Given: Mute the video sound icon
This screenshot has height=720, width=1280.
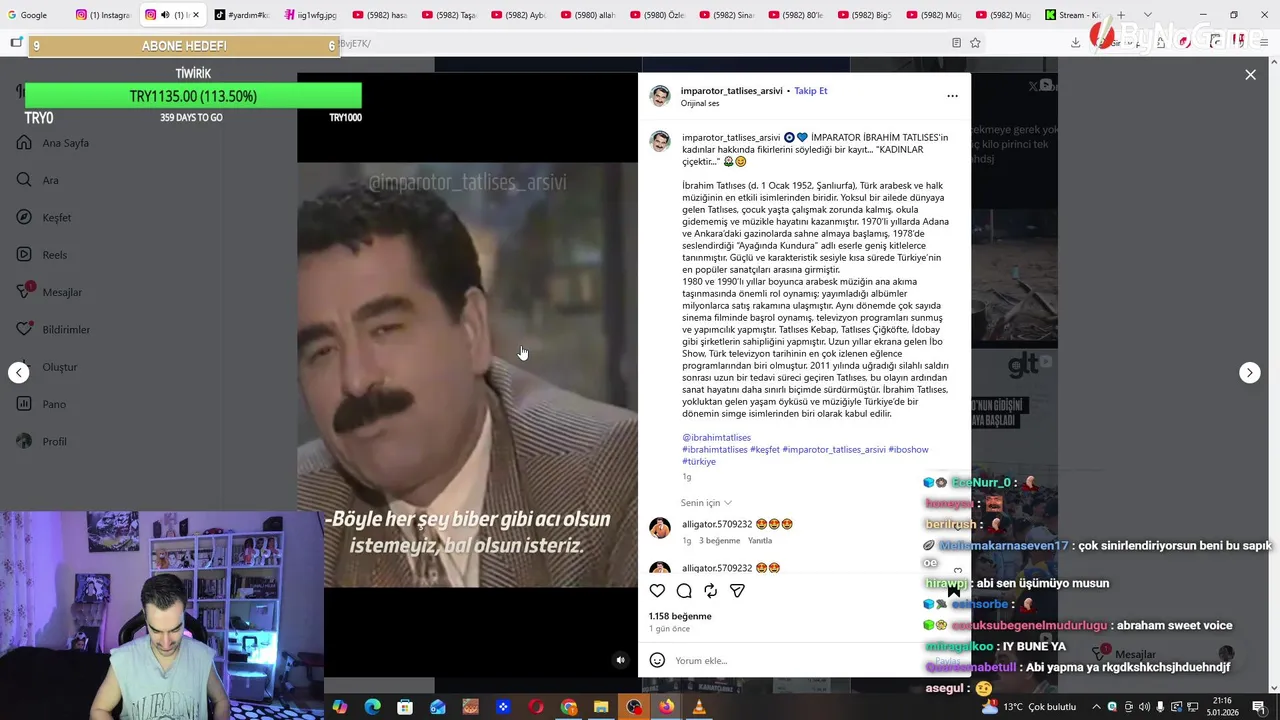Looking at the screenshot, I should click(x=620, y=660).
